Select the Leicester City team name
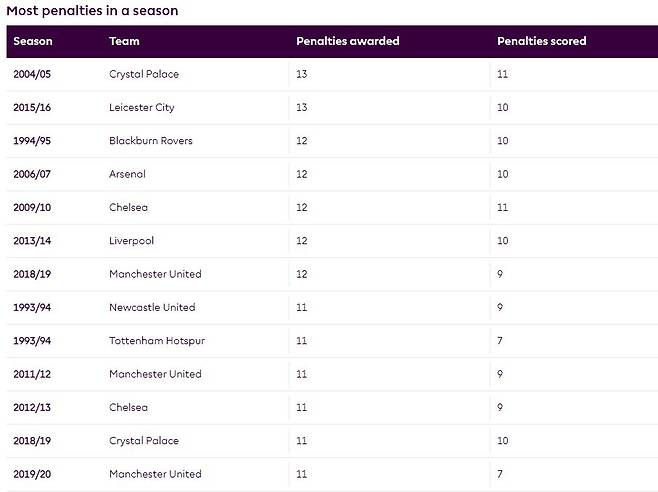This screenshot has height=492, width=658. pos(142,108)
